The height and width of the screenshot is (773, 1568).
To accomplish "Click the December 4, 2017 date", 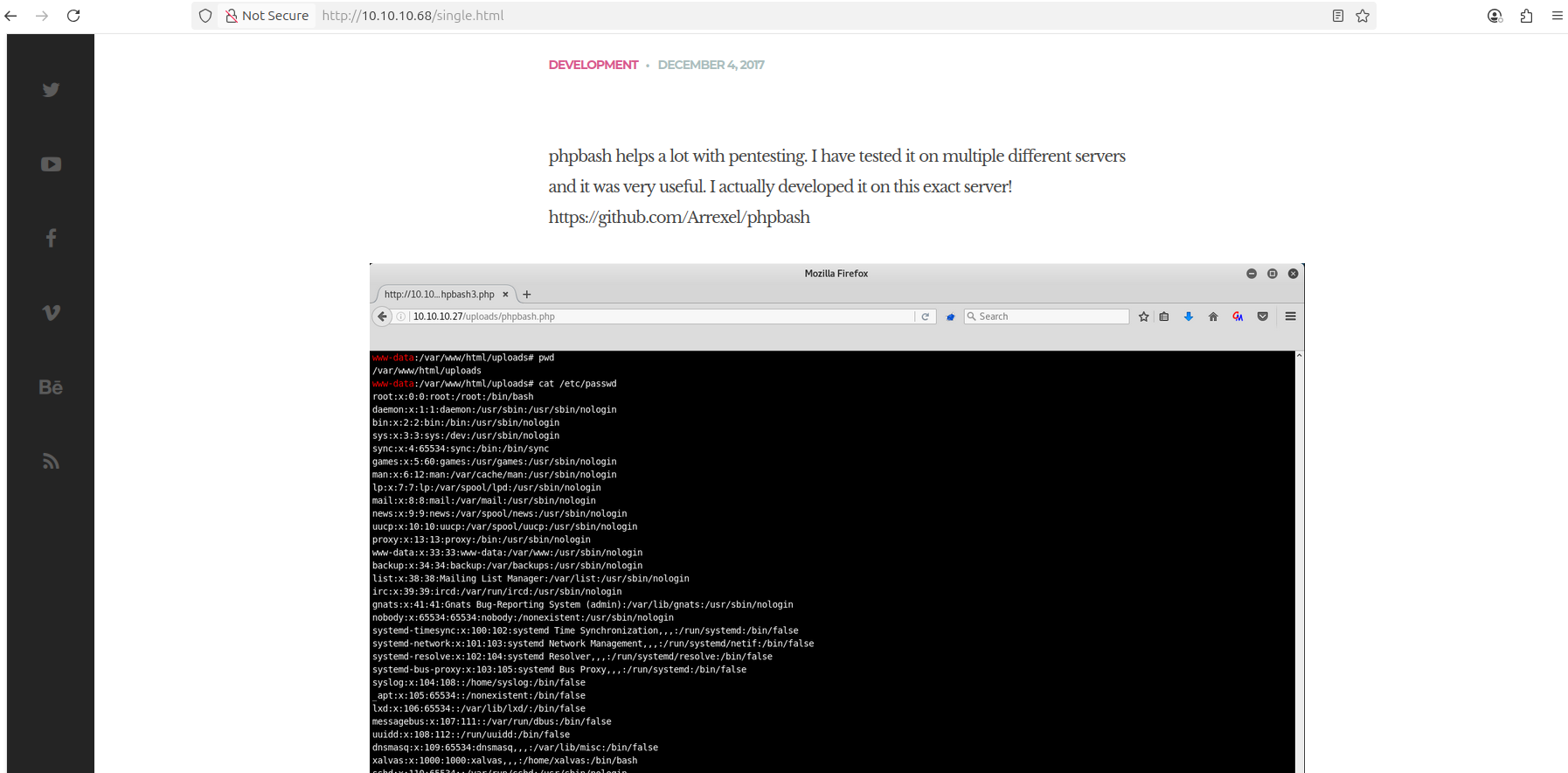I will tap(711, 65).
